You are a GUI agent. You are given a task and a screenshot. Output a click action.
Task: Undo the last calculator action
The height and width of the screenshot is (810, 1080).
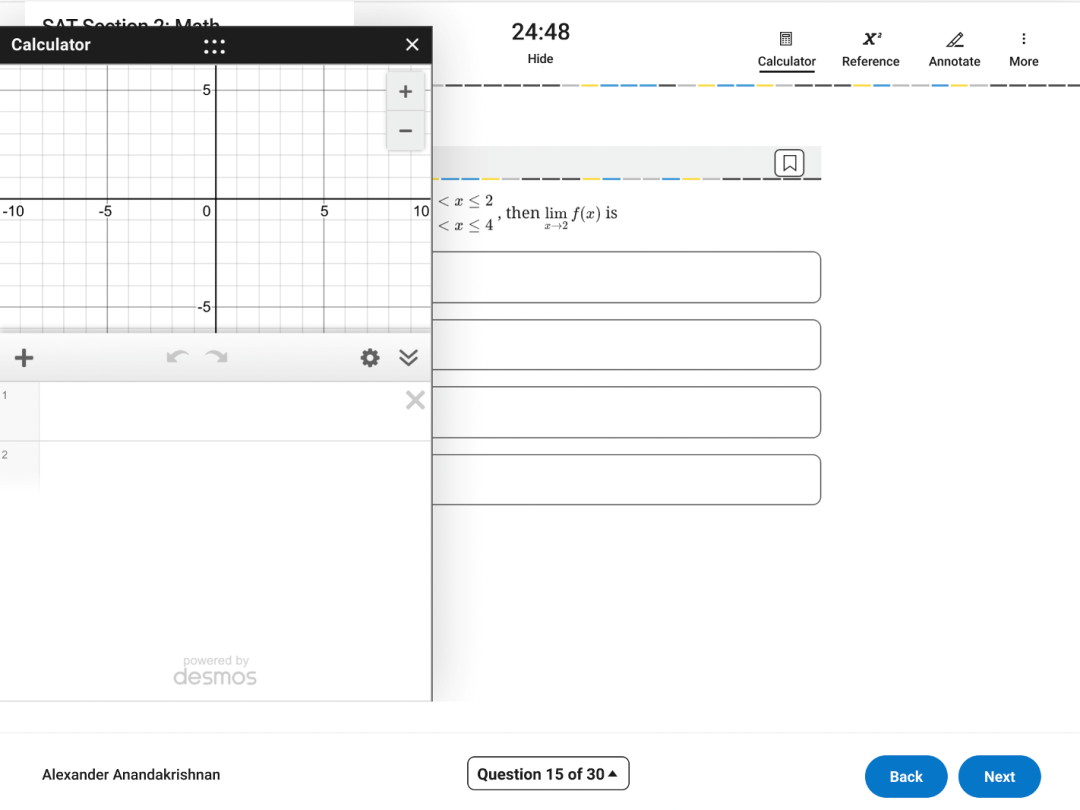tap(177, 358)
